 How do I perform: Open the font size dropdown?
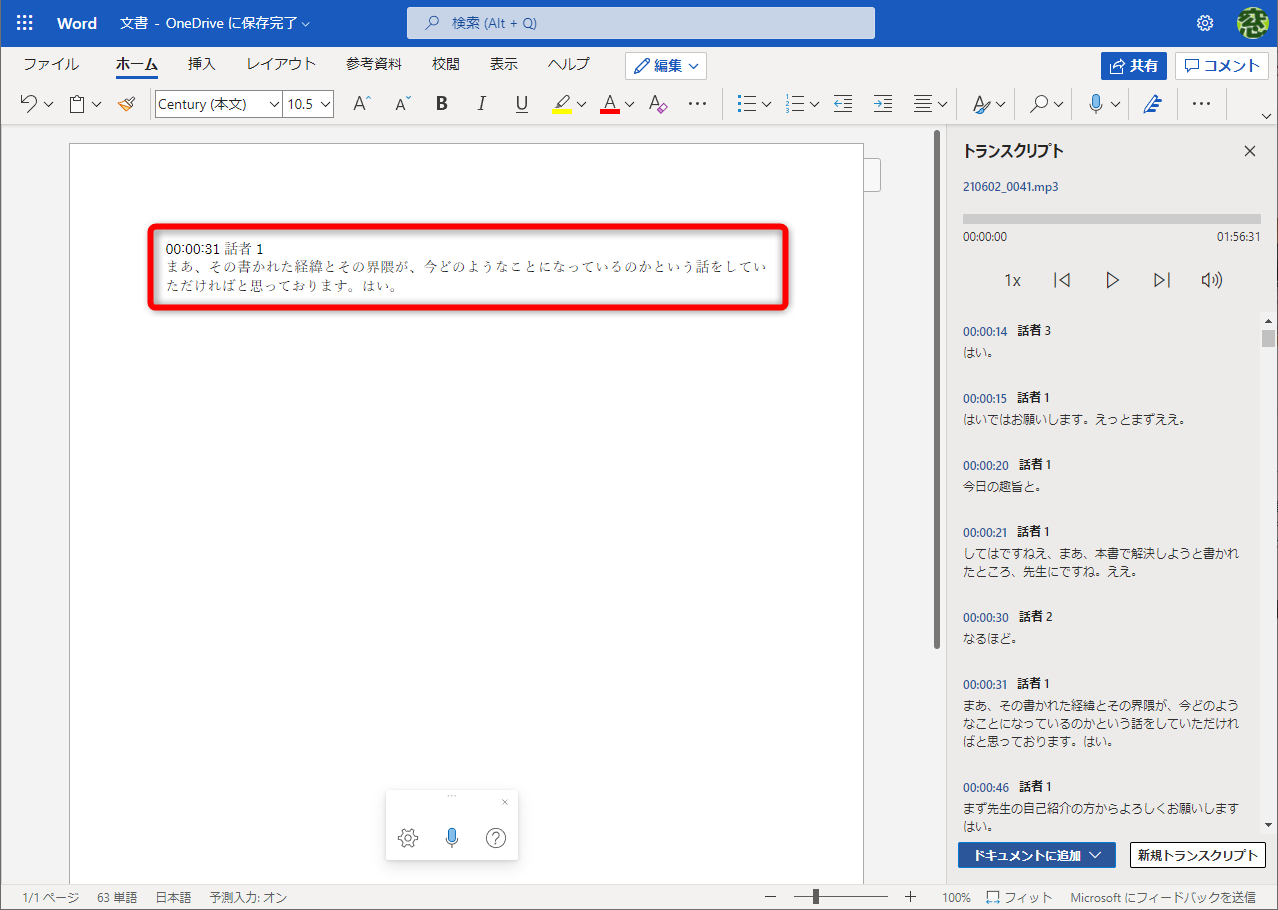pyautogui.click(x=324, y=103)
